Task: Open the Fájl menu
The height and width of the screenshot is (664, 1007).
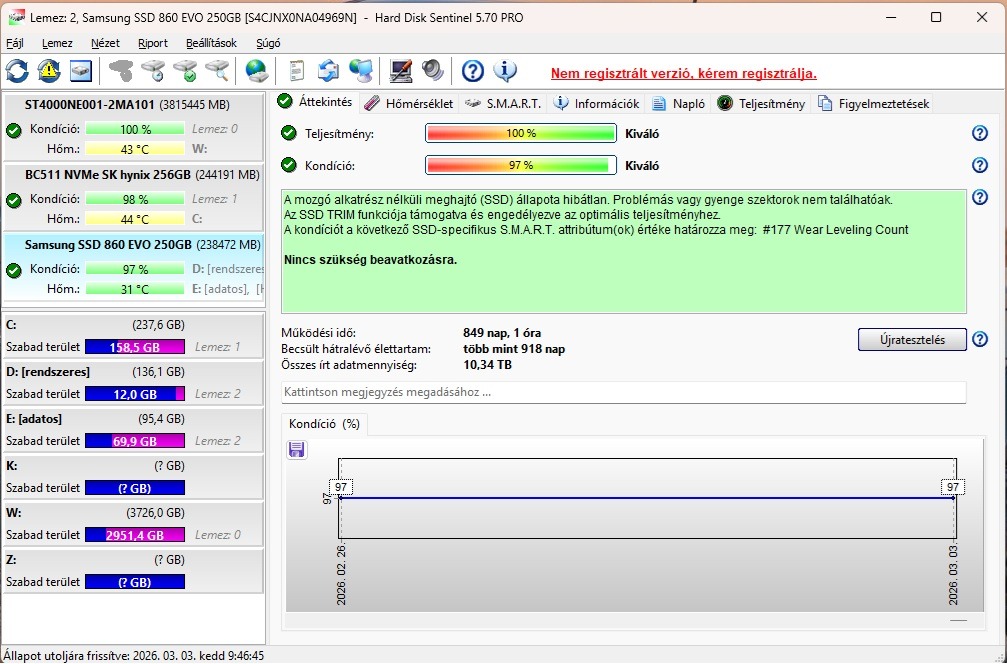Action: tap(15, 43)
